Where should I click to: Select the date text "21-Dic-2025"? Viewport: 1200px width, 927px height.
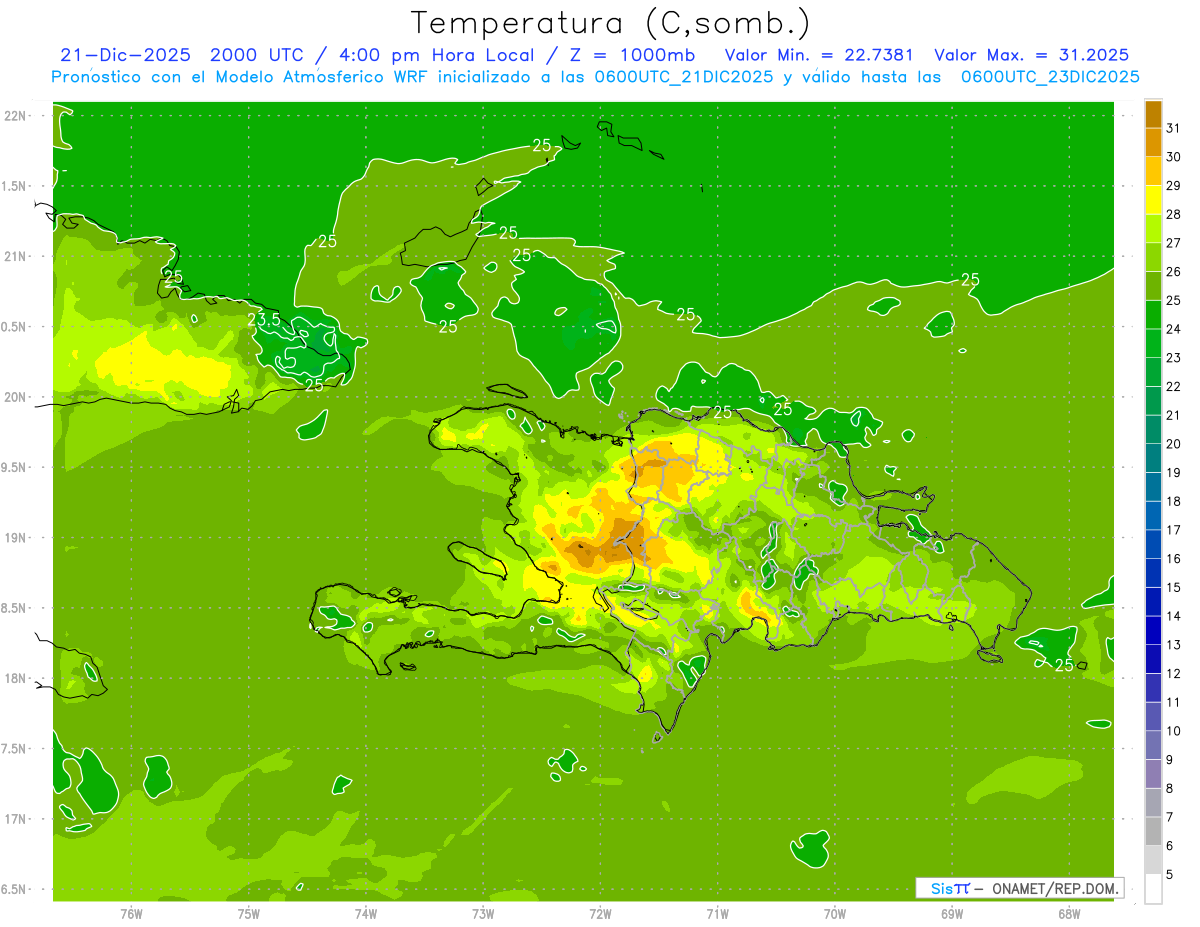tap(125, 56)
